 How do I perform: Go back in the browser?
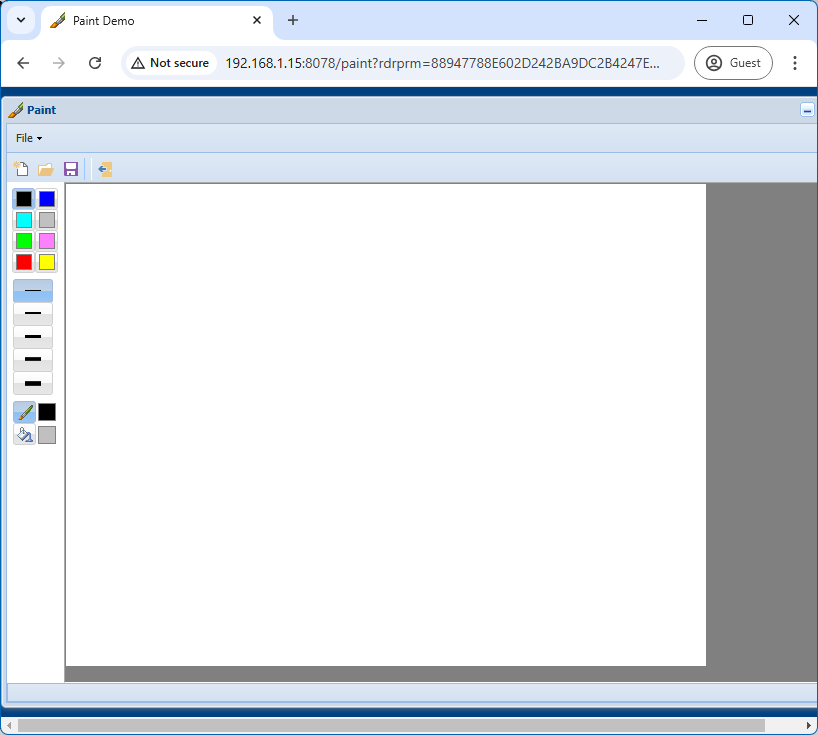[23, 63]
